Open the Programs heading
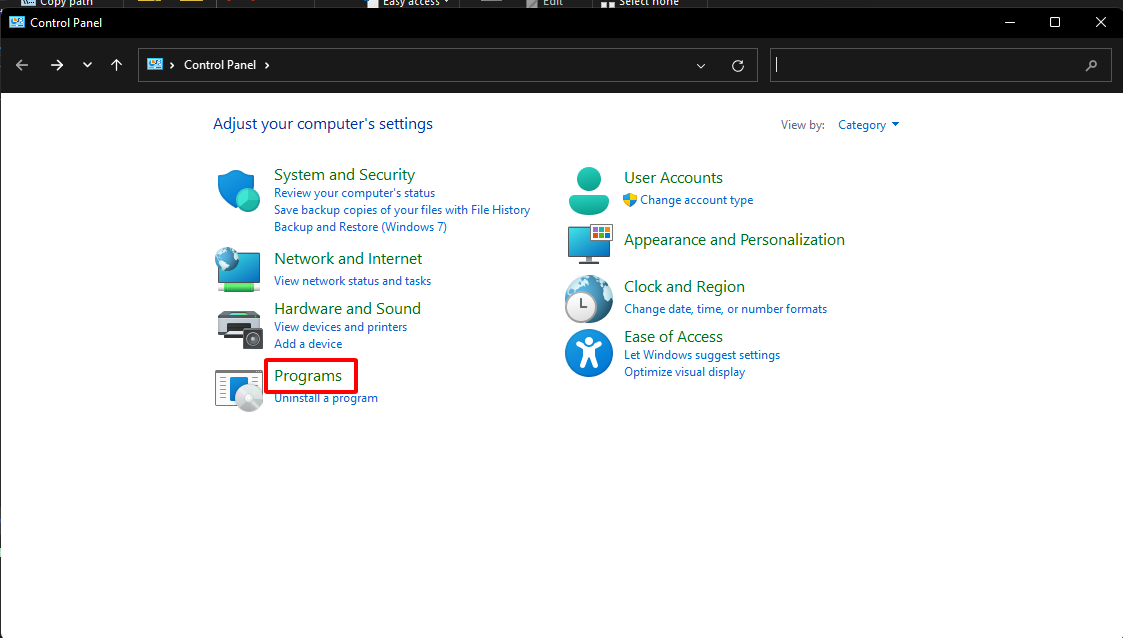The width and height of the screenshot is (1123, 638). coord(308,376)
